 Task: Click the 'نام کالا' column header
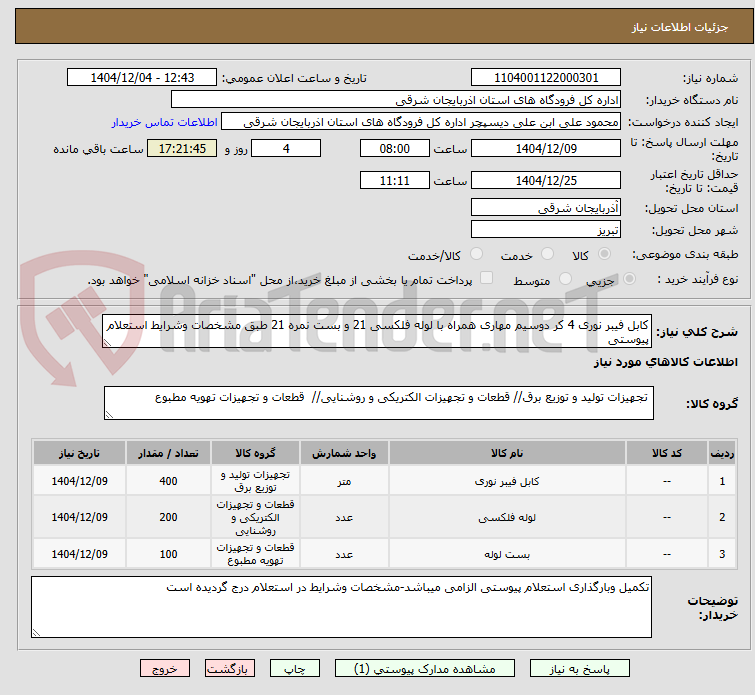[507, 453]
